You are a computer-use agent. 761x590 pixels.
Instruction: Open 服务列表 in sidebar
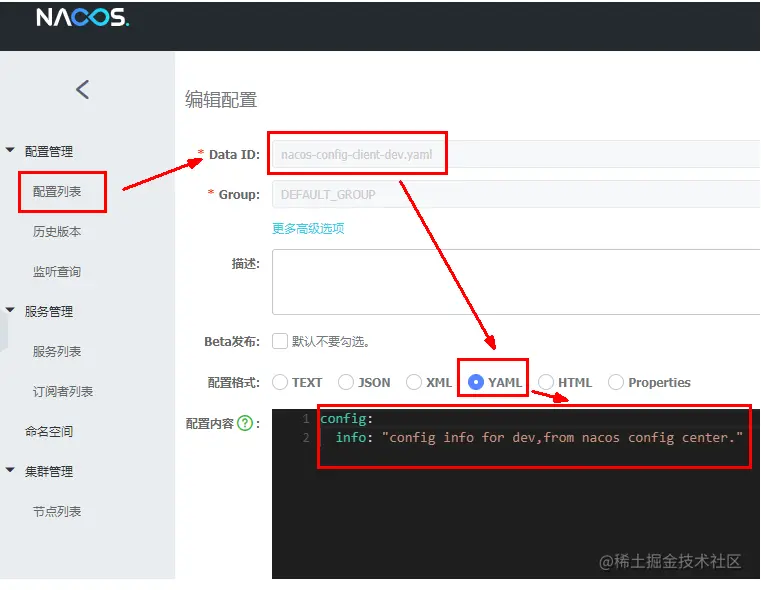click(x=57, y=351)
